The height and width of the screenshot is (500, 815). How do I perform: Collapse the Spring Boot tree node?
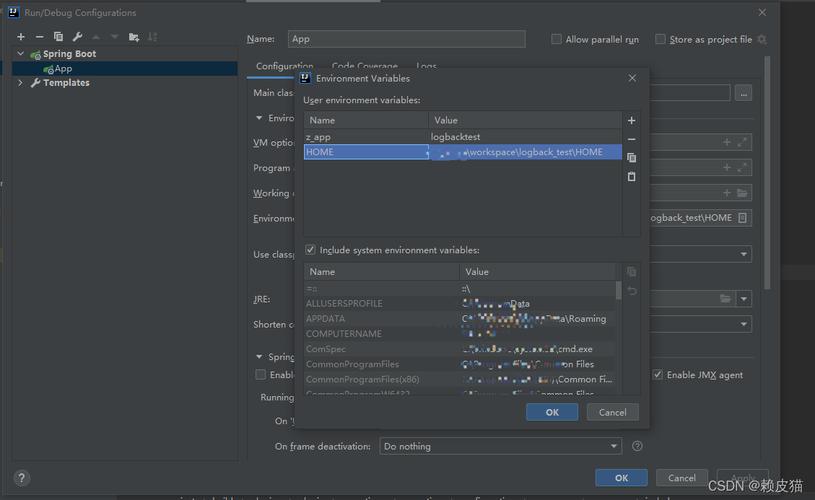[x=21, y=54]
